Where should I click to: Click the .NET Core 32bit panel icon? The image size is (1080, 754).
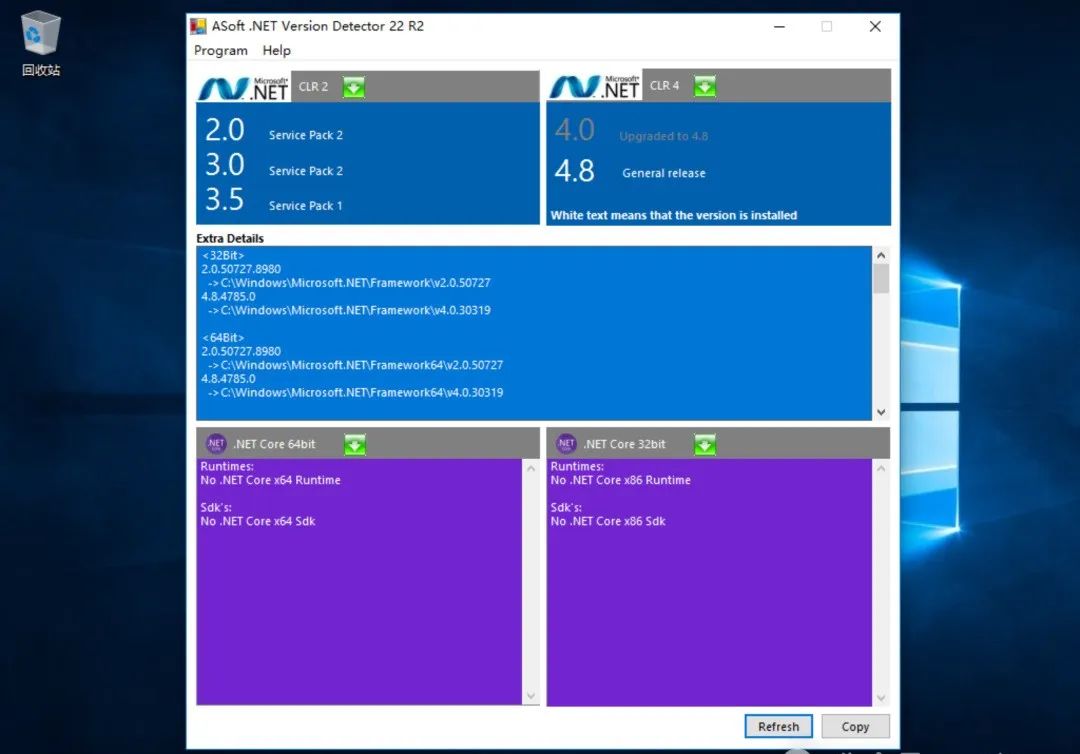pos(567,443)
